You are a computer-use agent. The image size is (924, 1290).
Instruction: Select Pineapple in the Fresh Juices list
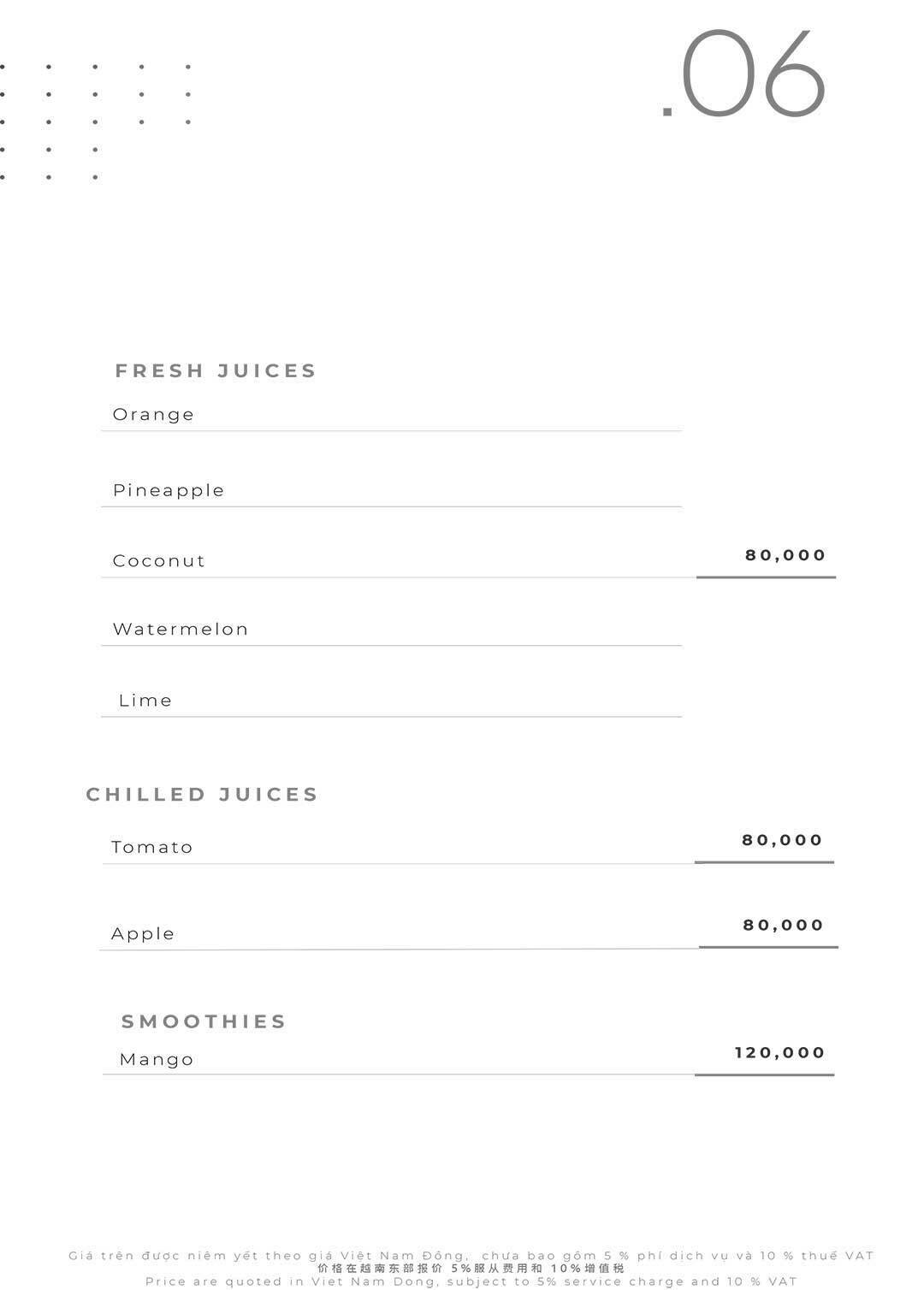[169, 491]
